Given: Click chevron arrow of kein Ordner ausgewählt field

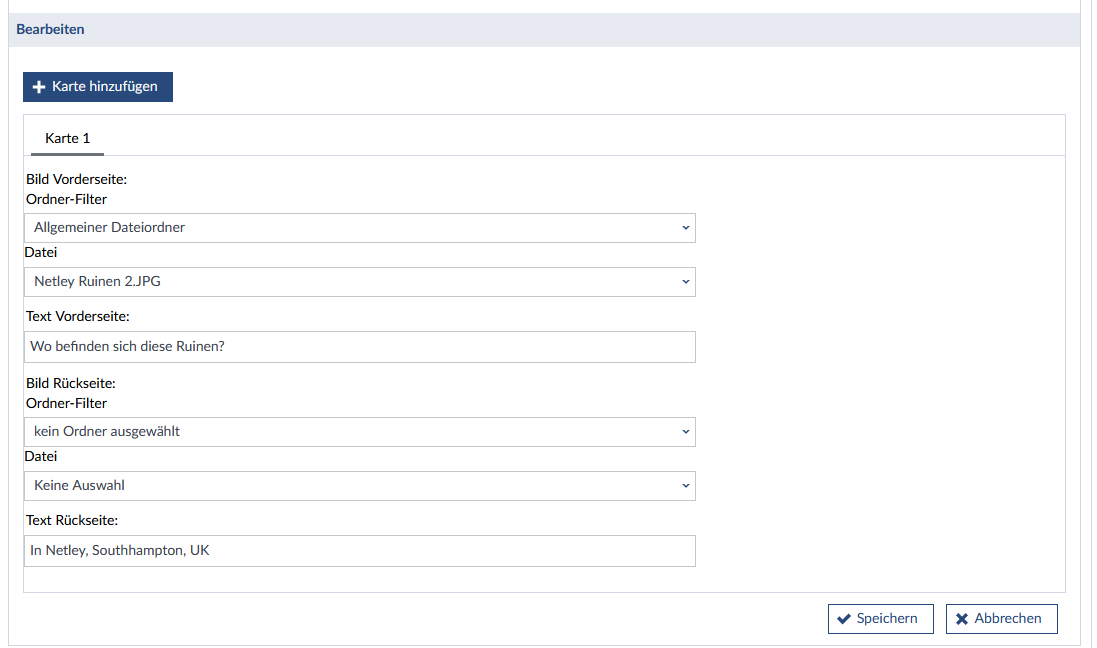Looking at the screenshot, I should pos(685,432).
